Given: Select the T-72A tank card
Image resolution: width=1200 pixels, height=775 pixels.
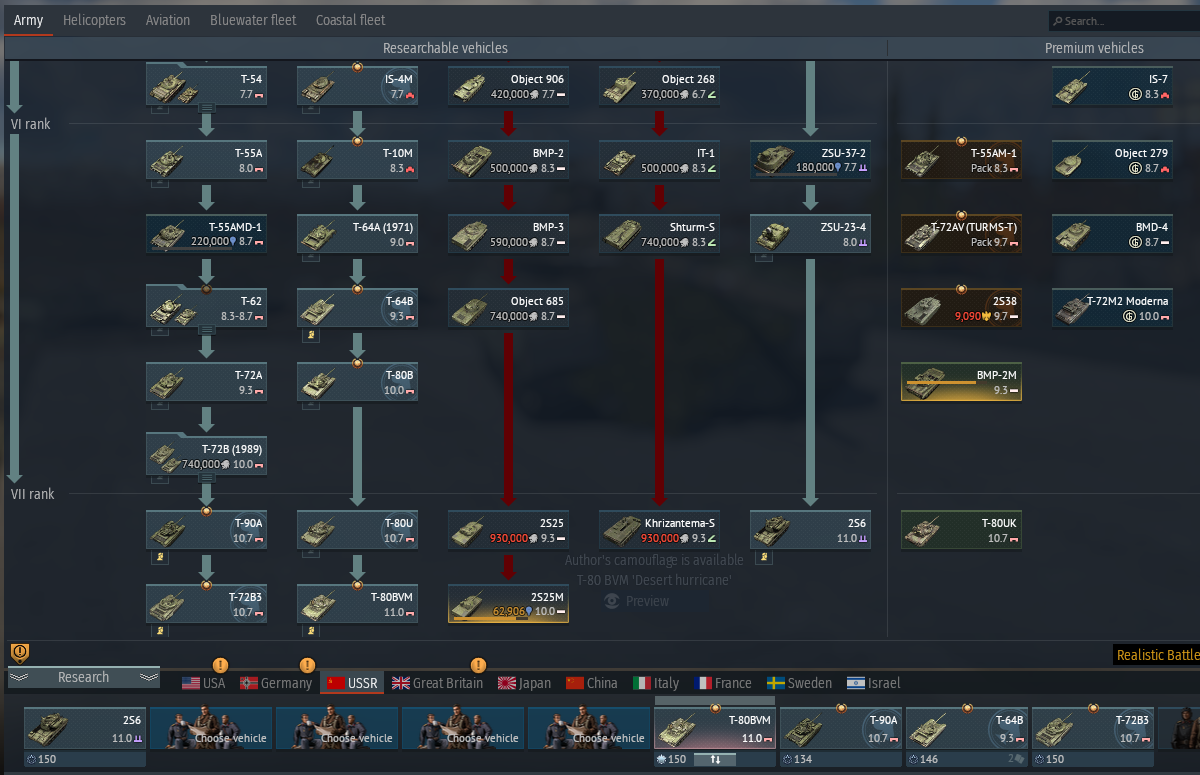Looking at the screenshot, I should 207,382.
